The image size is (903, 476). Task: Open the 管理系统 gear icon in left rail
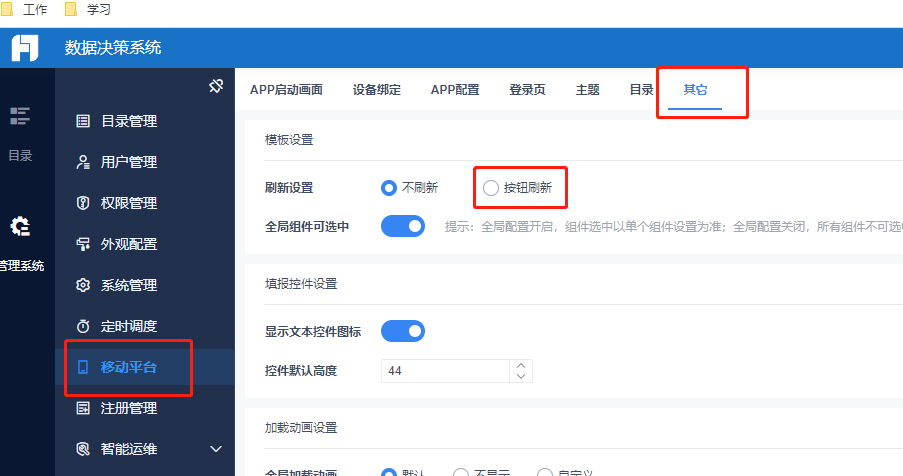pos(20,226)
